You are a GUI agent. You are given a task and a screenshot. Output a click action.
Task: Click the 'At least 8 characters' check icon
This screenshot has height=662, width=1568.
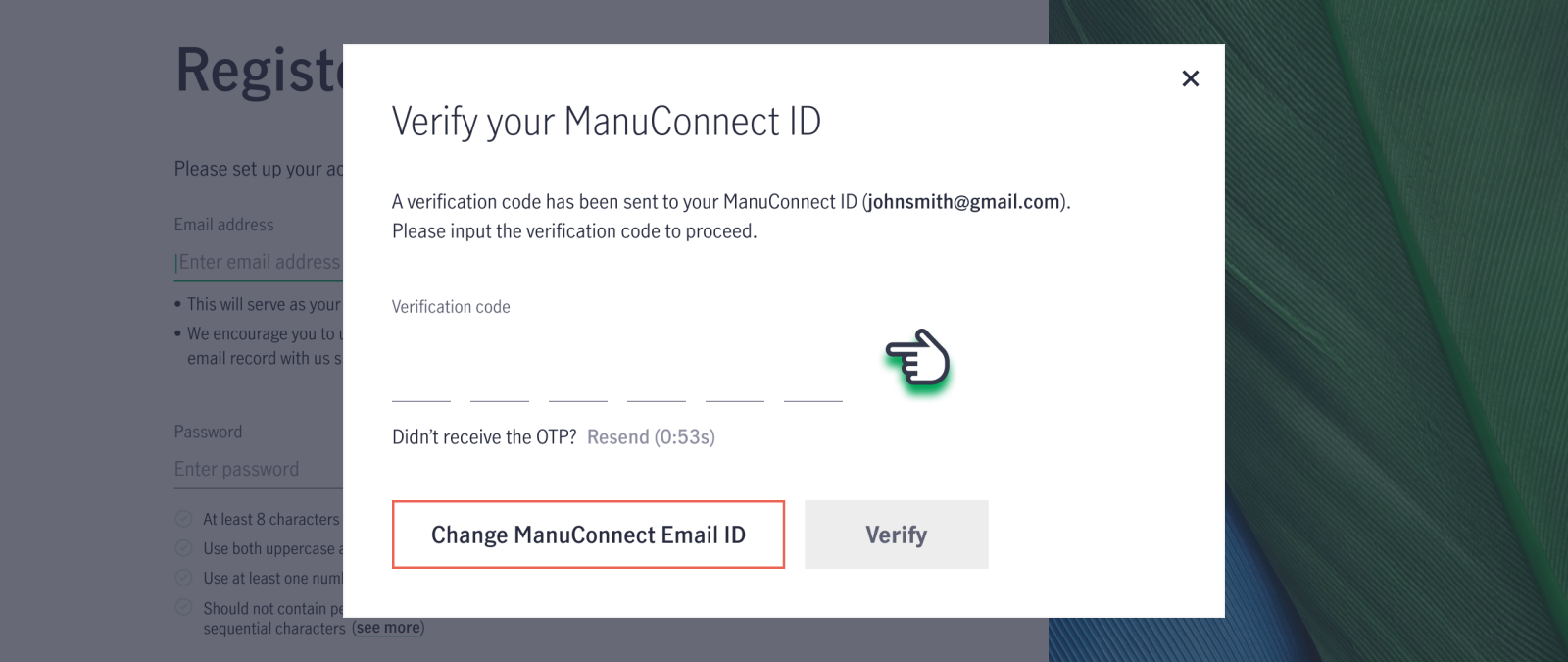tap(183, 519)
